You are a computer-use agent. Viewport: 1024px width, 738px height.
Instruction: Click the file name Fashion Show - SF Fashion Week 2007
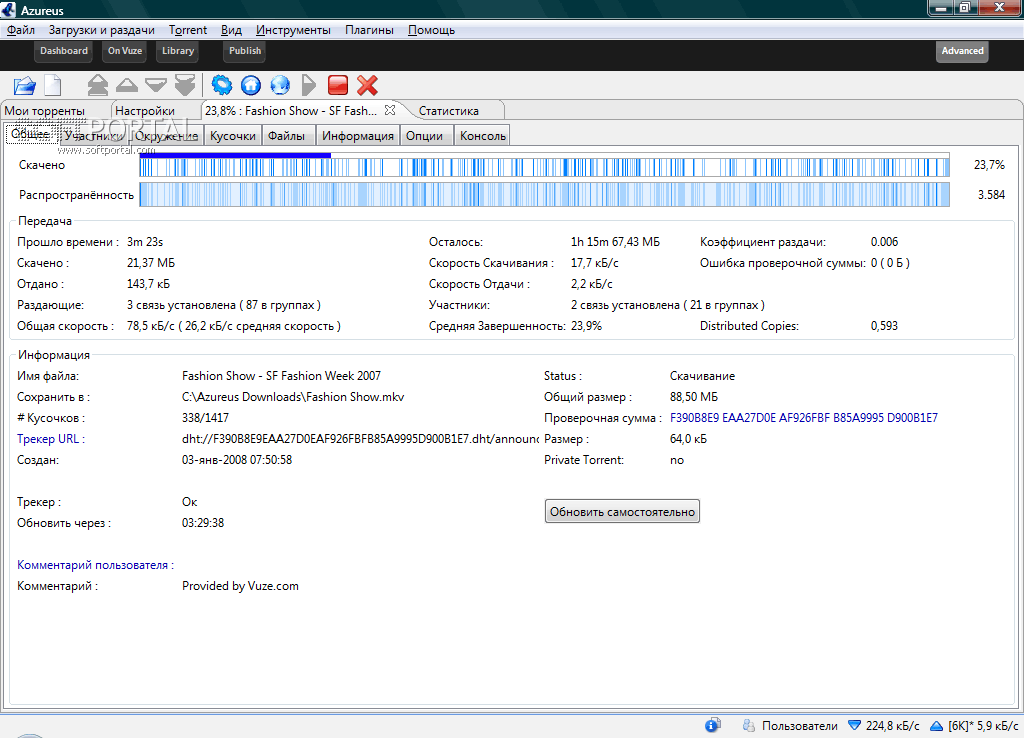point(281,376)
